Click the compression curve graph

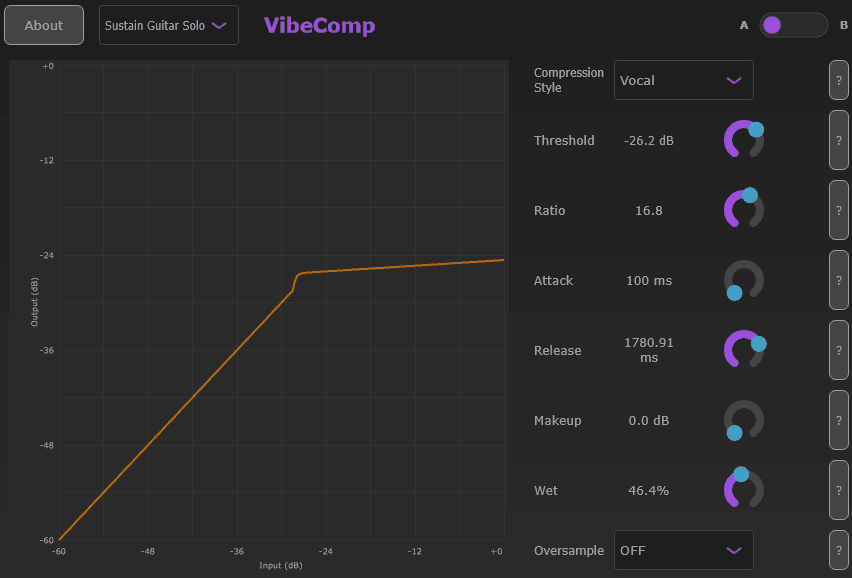click(260, 300)
